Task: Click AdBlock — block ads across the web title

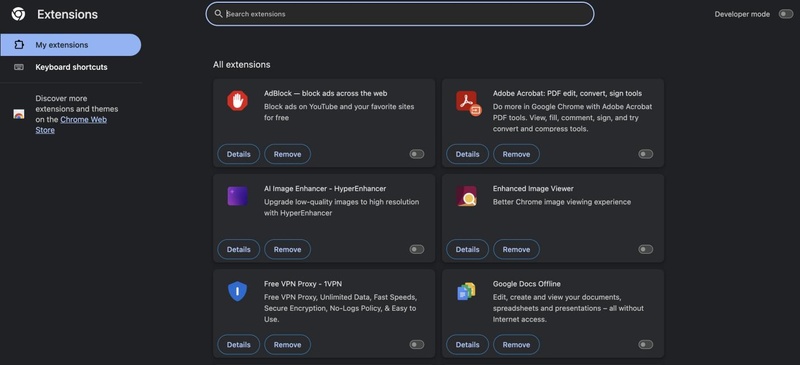Action: click(x=326, y=93)
